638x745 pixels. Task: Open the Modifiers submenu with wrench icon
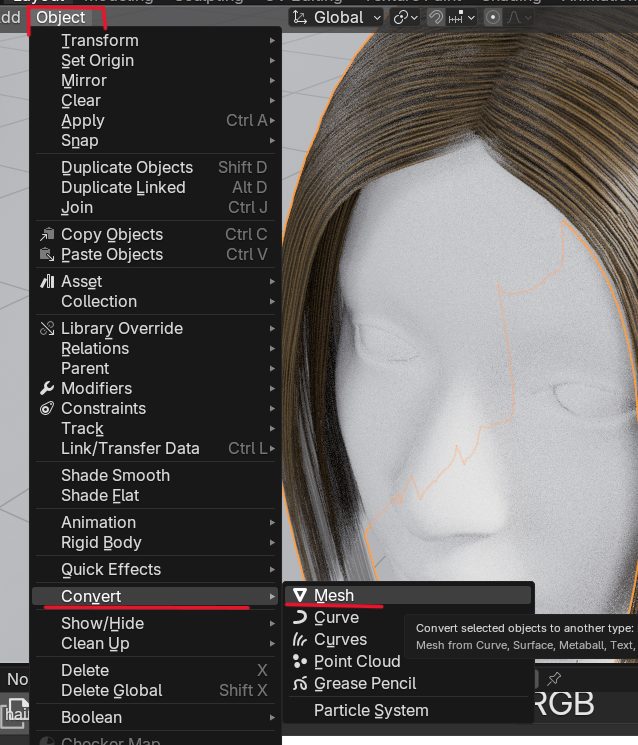click(96, 388)
